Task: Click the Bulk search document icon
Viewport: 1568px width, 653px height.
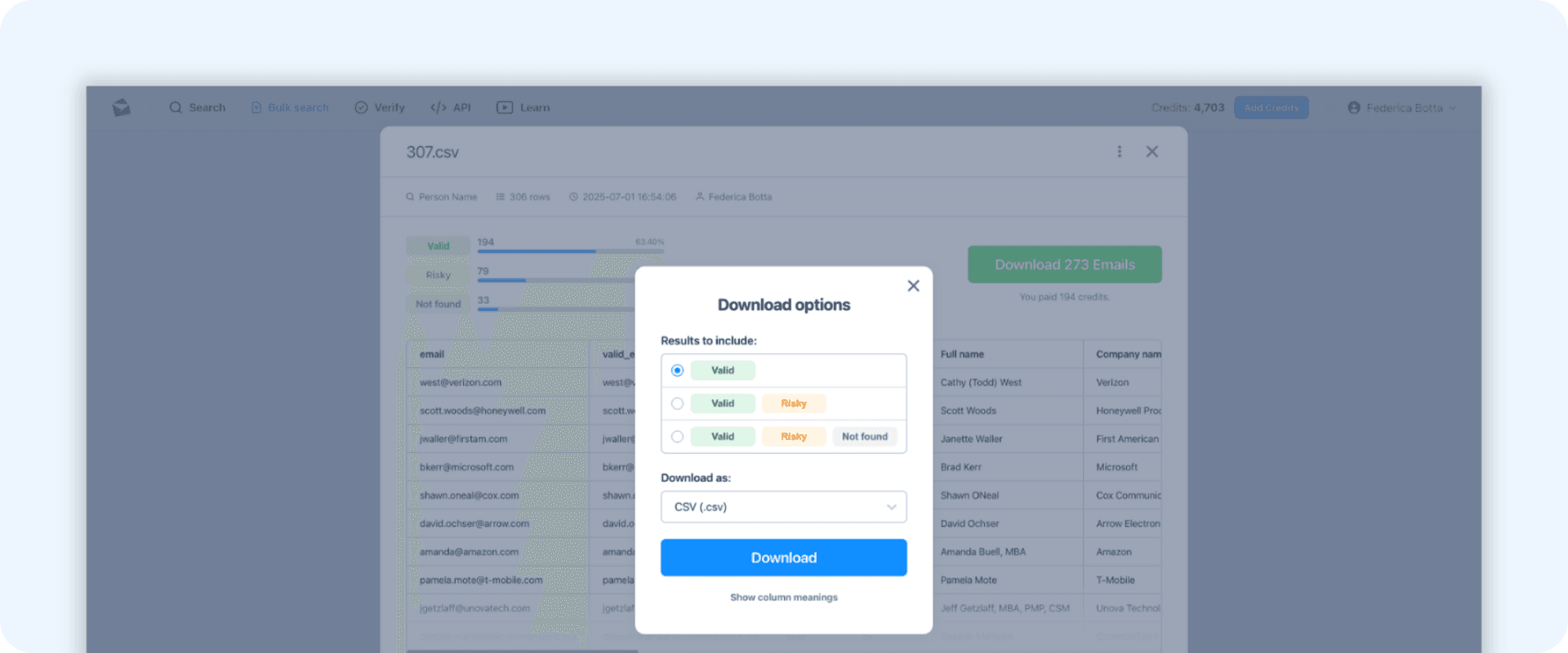Action: [256, 108]
